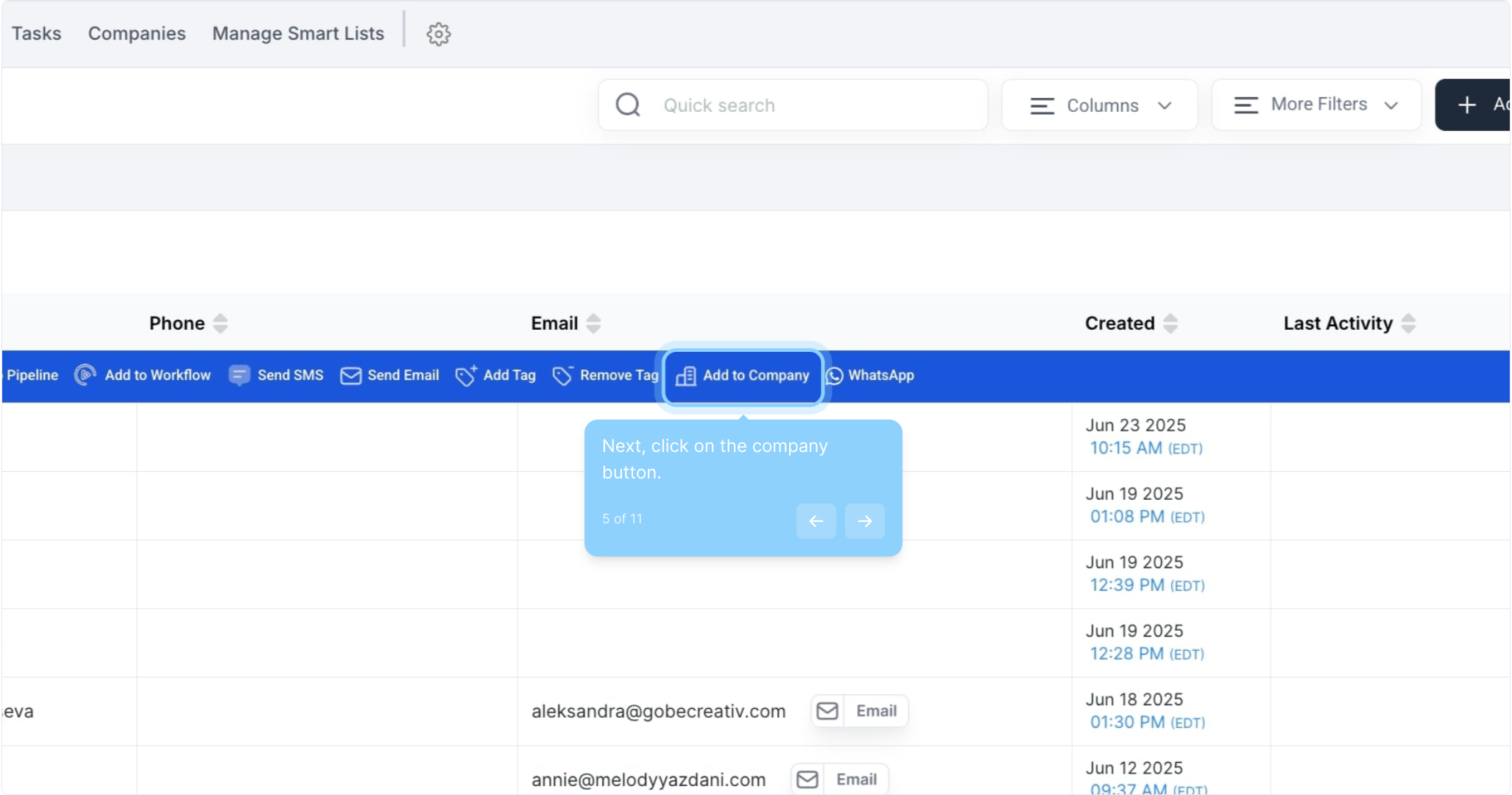Sort the Created column
This screenshot has height=795, width=1512.
click(1170, 323)
